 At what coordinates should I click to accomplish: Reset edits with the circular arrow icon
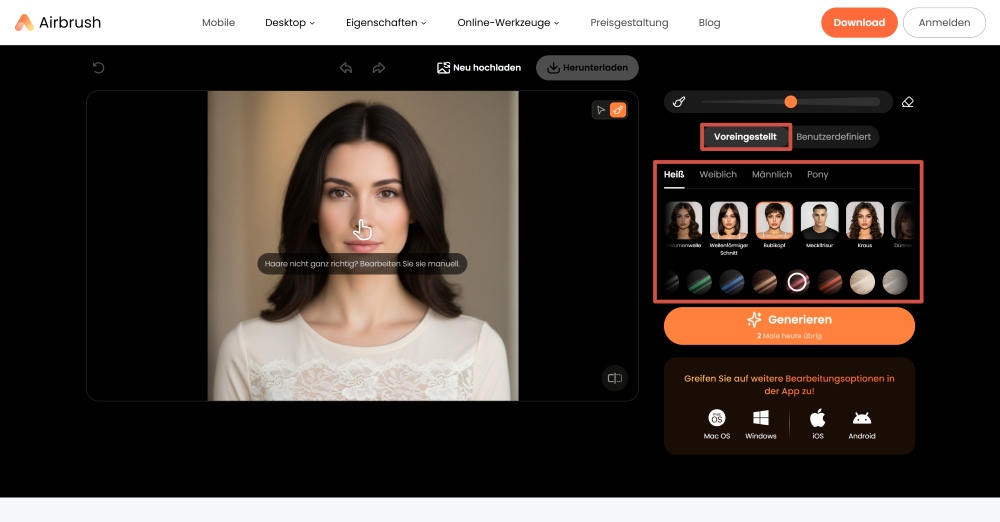point(98,68)
